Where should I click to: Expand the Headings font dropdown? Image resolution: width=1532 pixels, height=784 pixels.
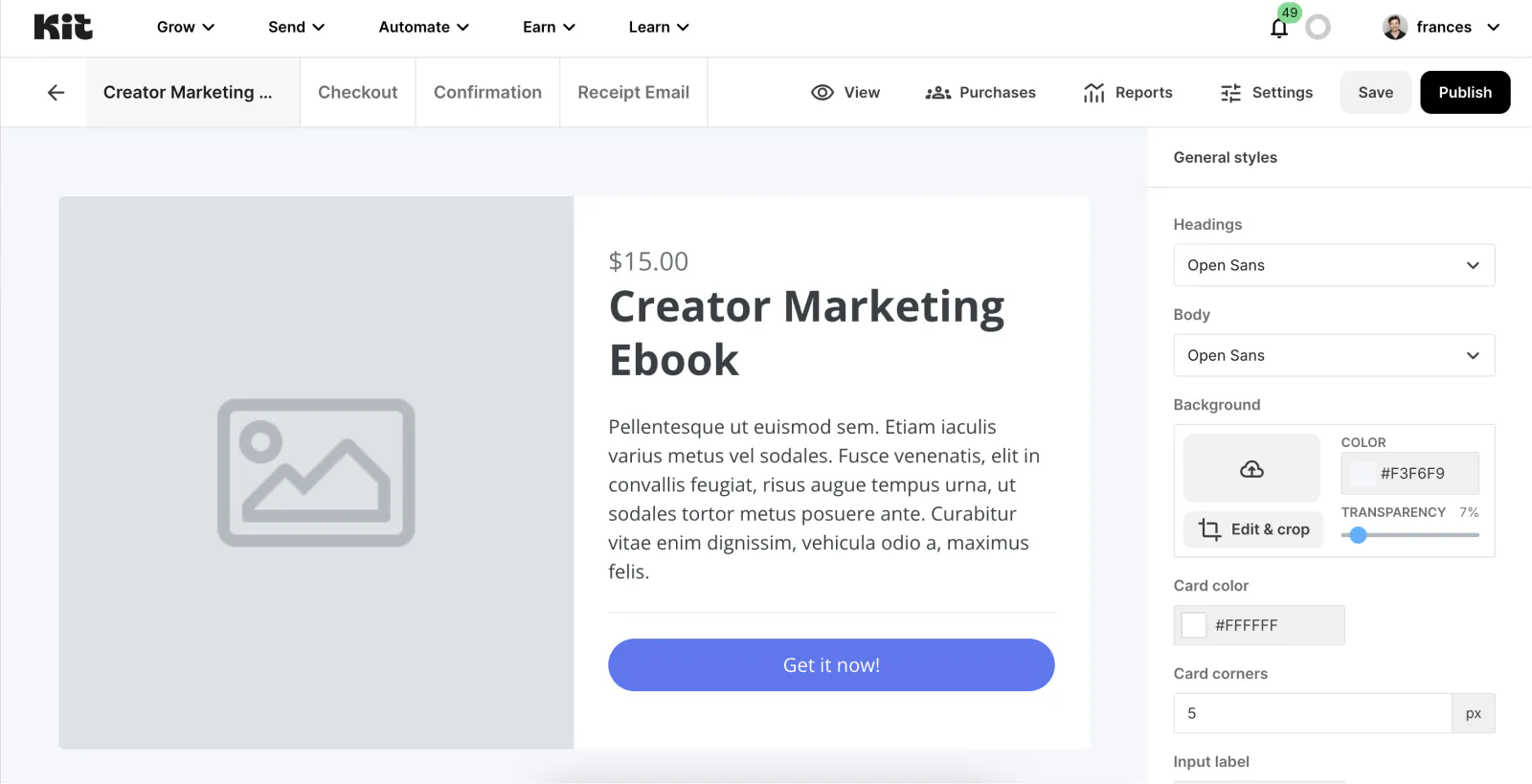coord(1334,265)
